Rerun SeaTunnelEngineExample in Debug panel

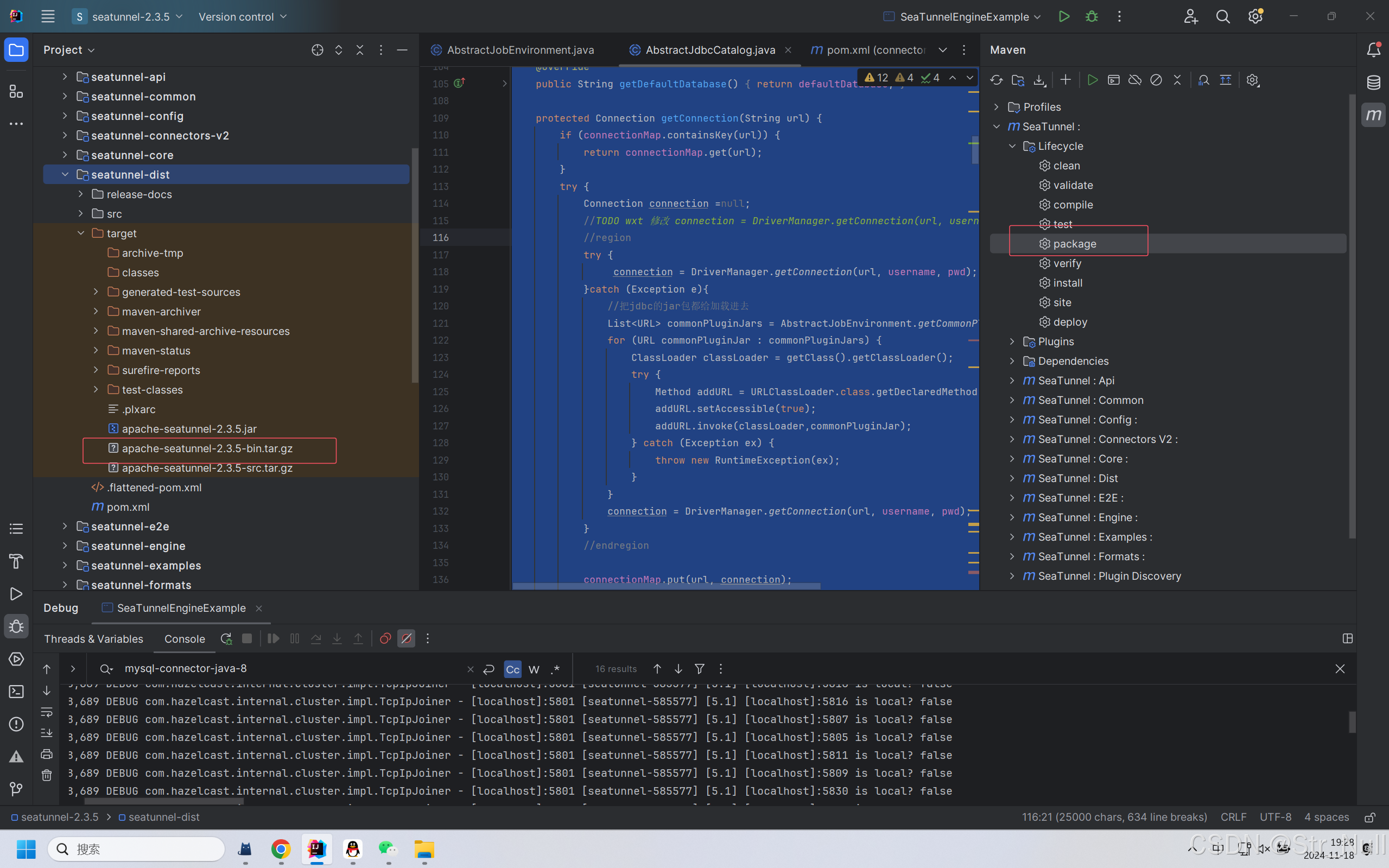(x=226, y=639)
